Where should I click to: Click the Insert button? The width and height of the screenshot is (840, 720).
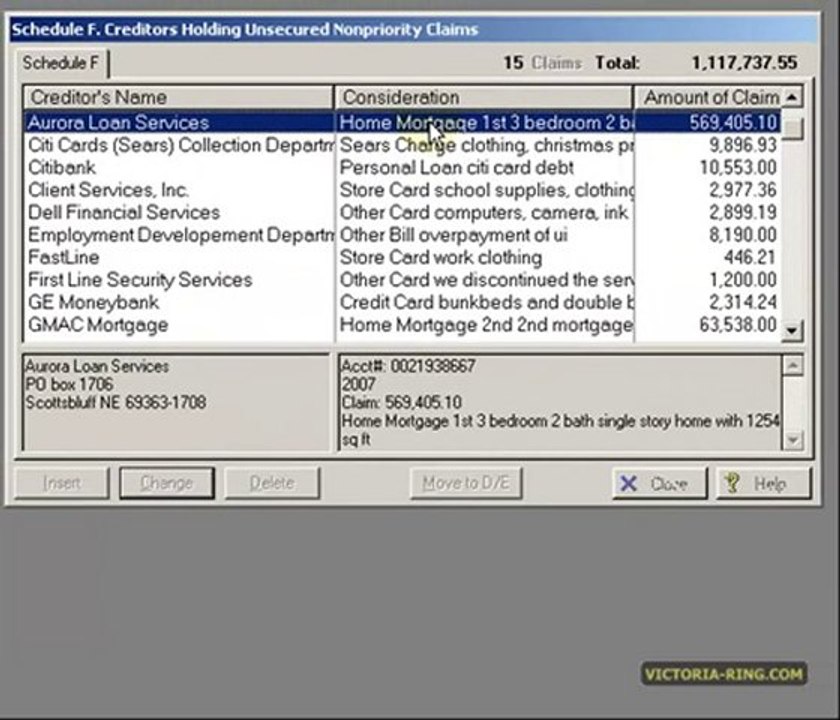click(x=62, y=483)
